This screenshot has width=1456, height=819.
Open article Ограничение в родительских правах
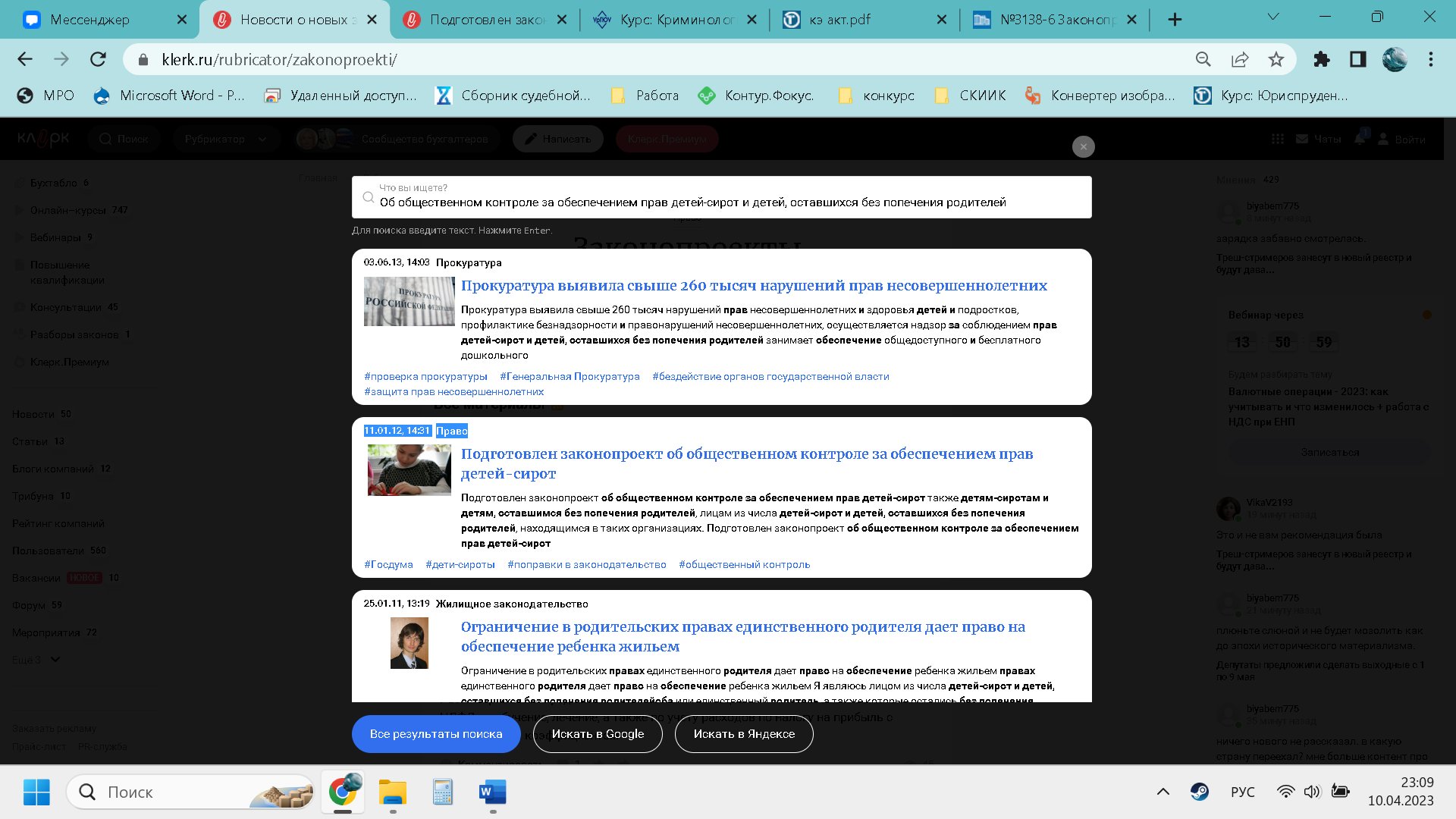[743, 636]
